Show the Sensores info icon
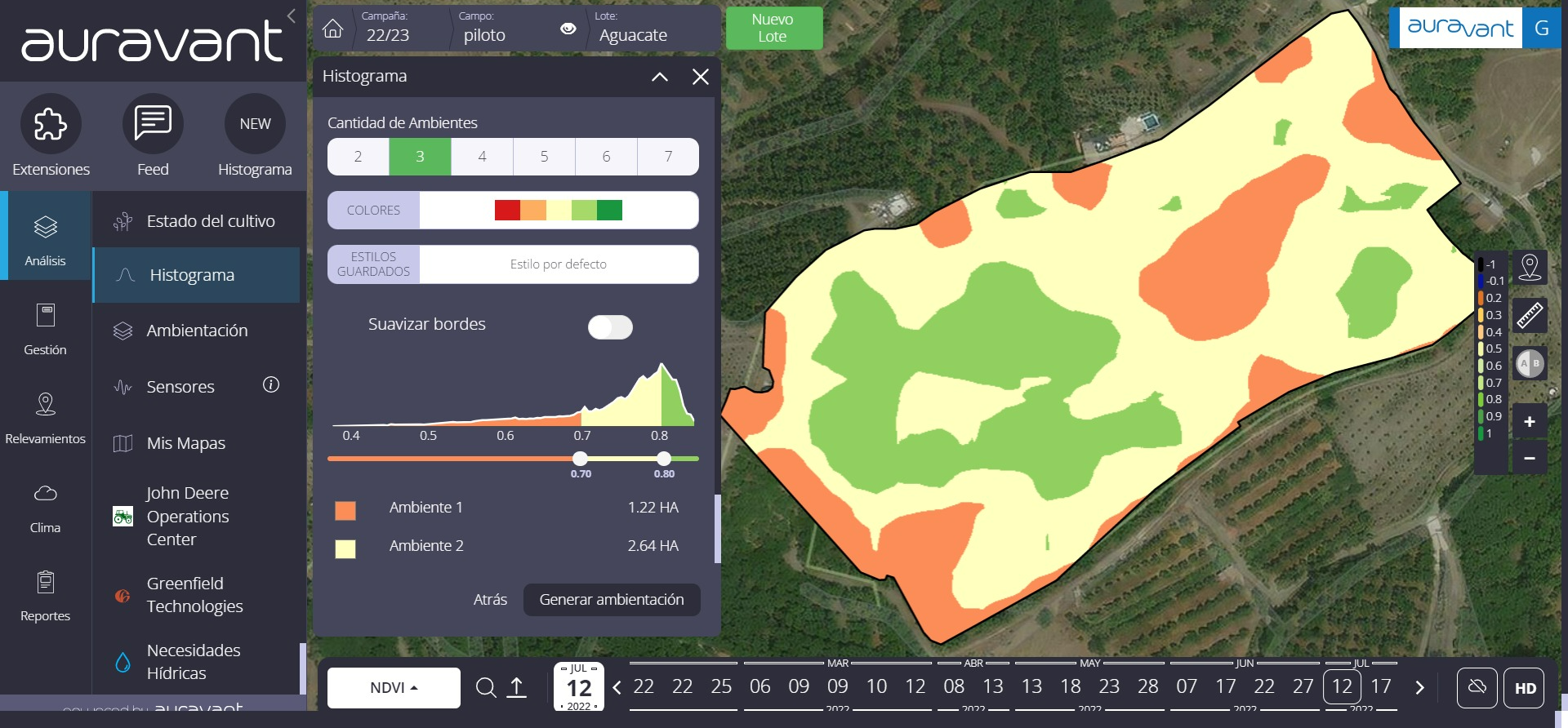 click(x=271, y=384)
